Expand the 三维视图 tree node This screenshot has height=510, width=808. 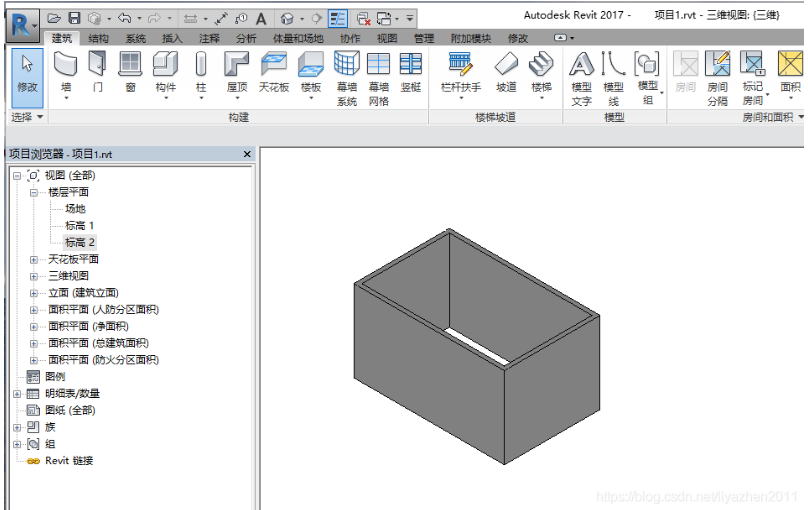point(34,276)
